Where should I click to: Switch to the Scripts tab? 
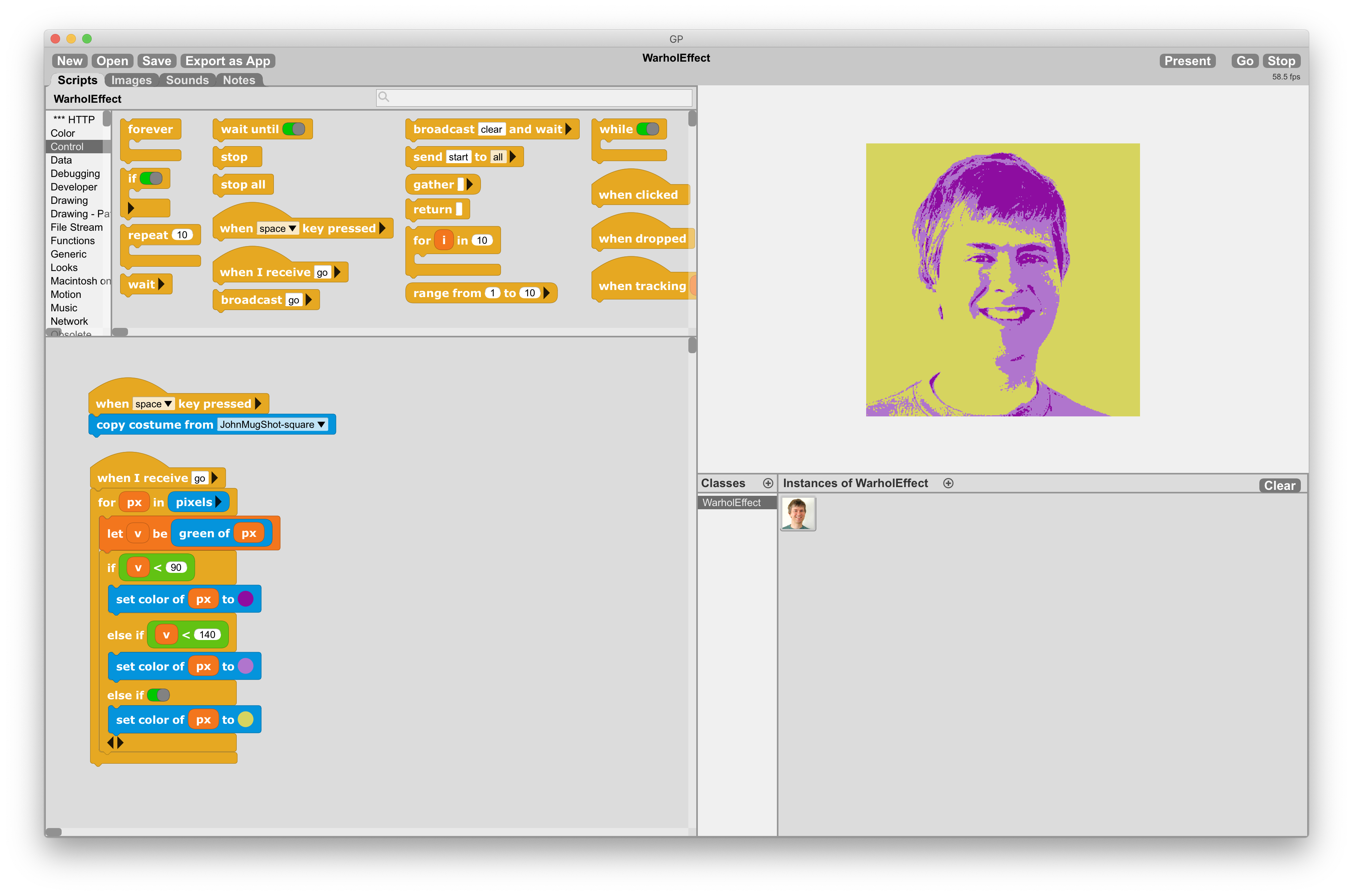[x=77, y=80]
